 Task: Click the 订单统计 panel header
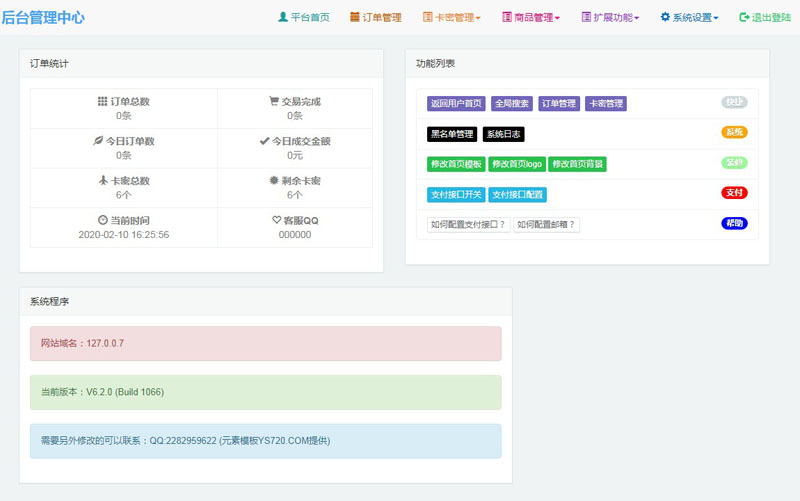click(202, 64)
